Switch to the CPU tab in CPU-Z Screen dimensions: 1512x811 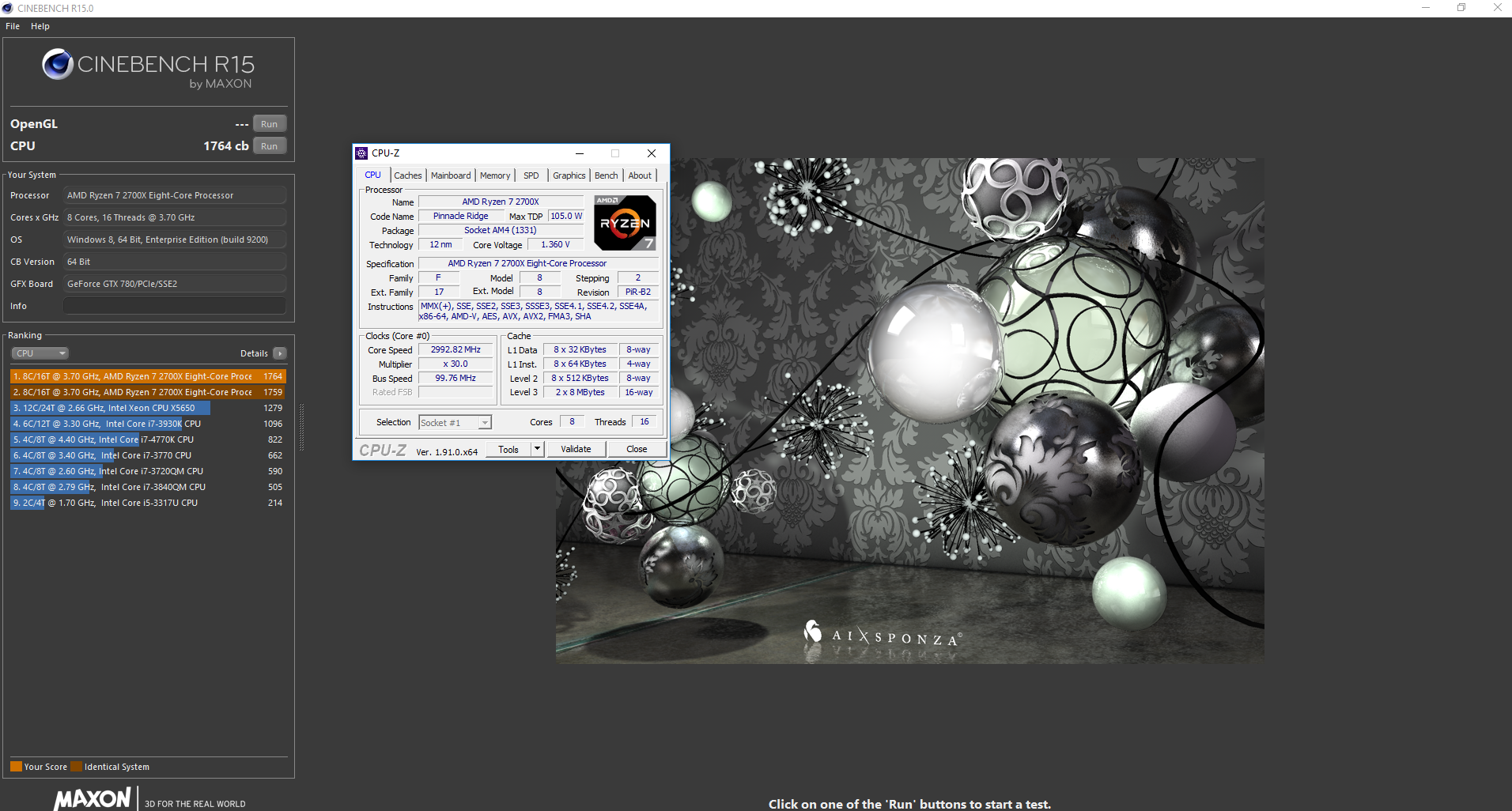(x=373, y=175)
